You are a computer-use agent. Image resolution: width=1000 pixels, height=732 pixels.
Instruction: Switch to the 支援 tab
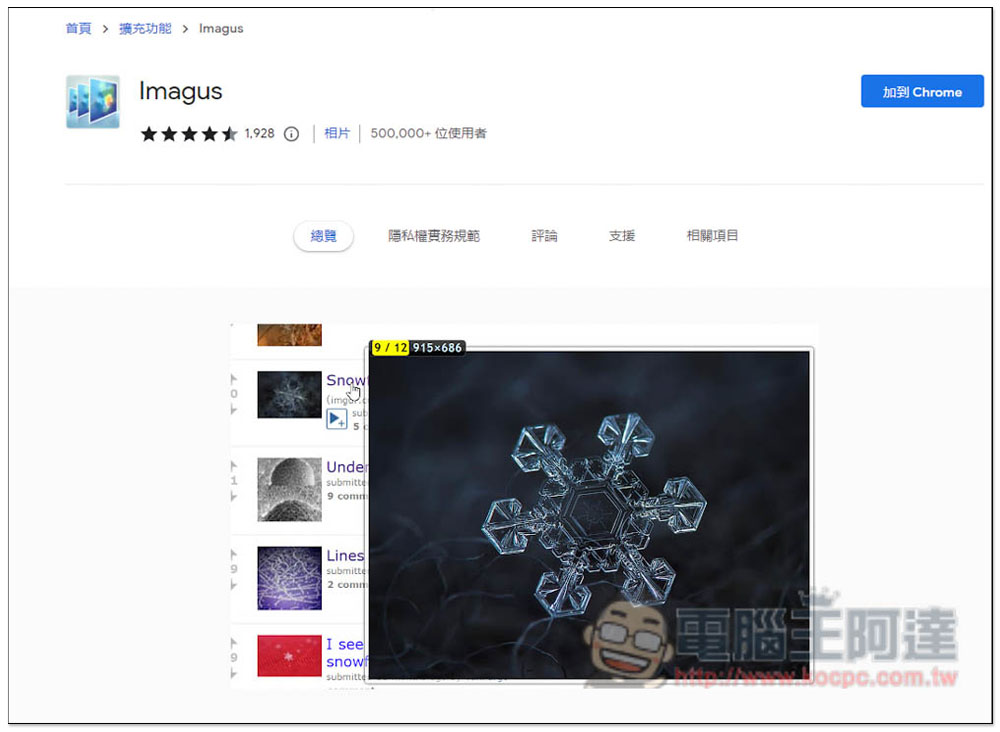622,236
